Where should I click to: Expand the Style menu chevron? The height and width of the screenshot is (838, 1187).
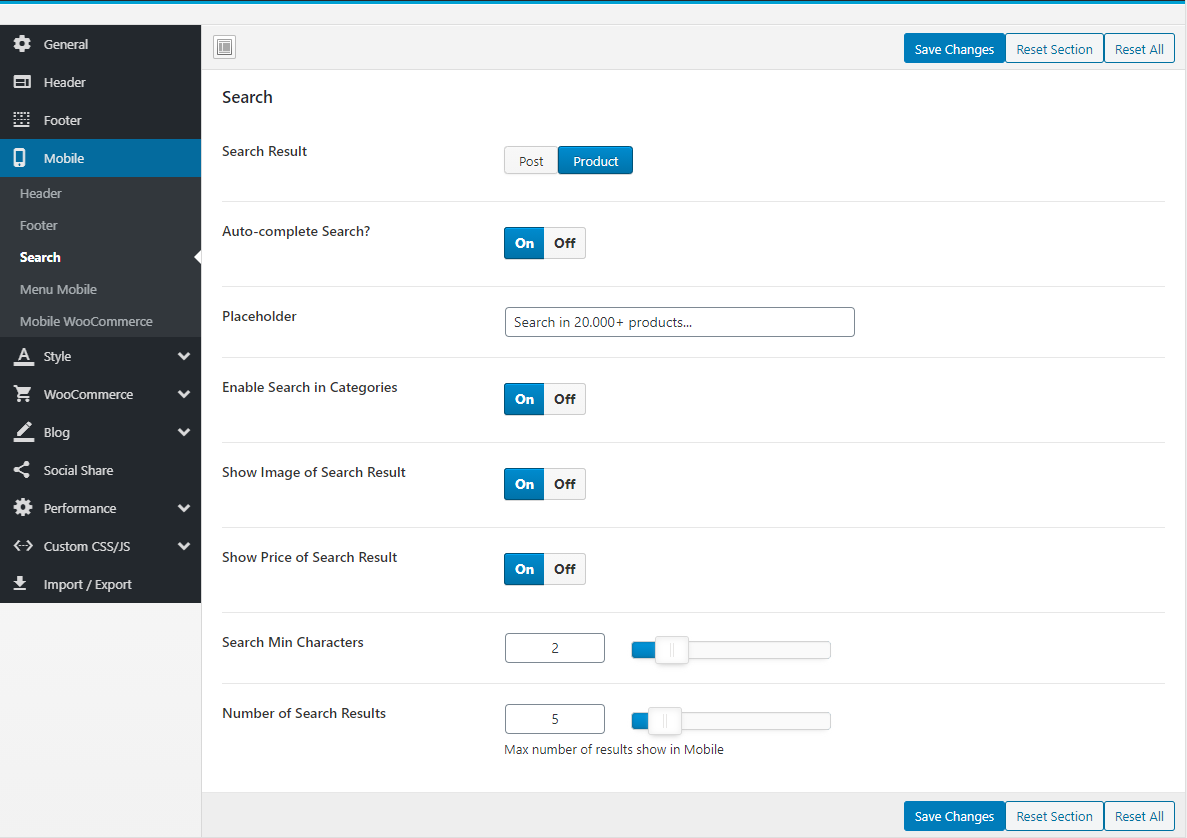point(183,356)
